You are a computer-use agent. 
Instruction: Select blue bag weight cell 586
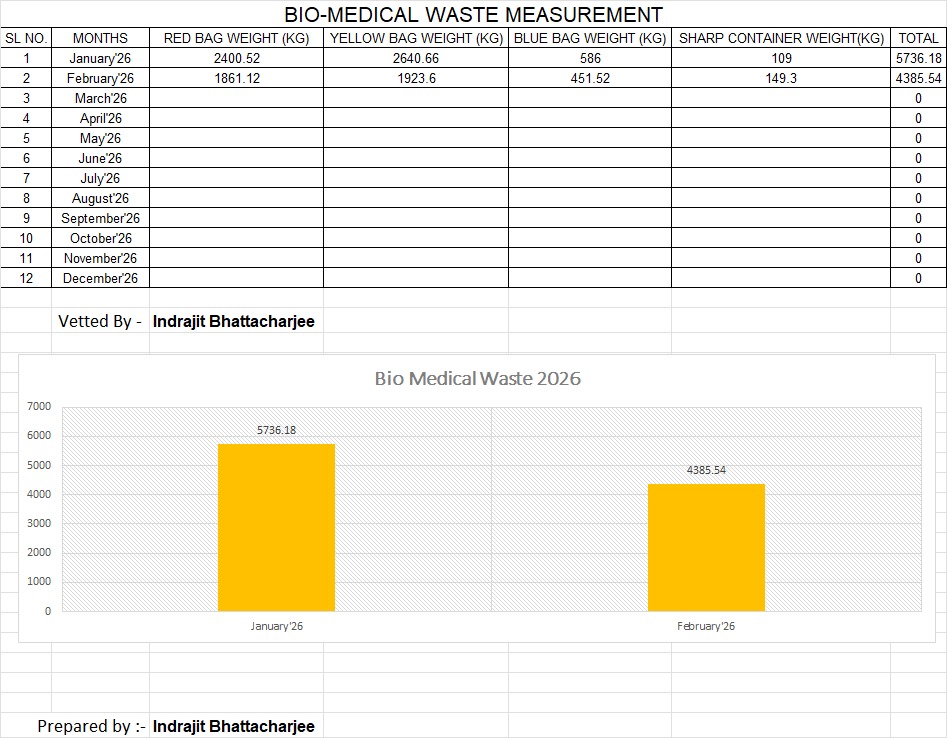point(589,58)
